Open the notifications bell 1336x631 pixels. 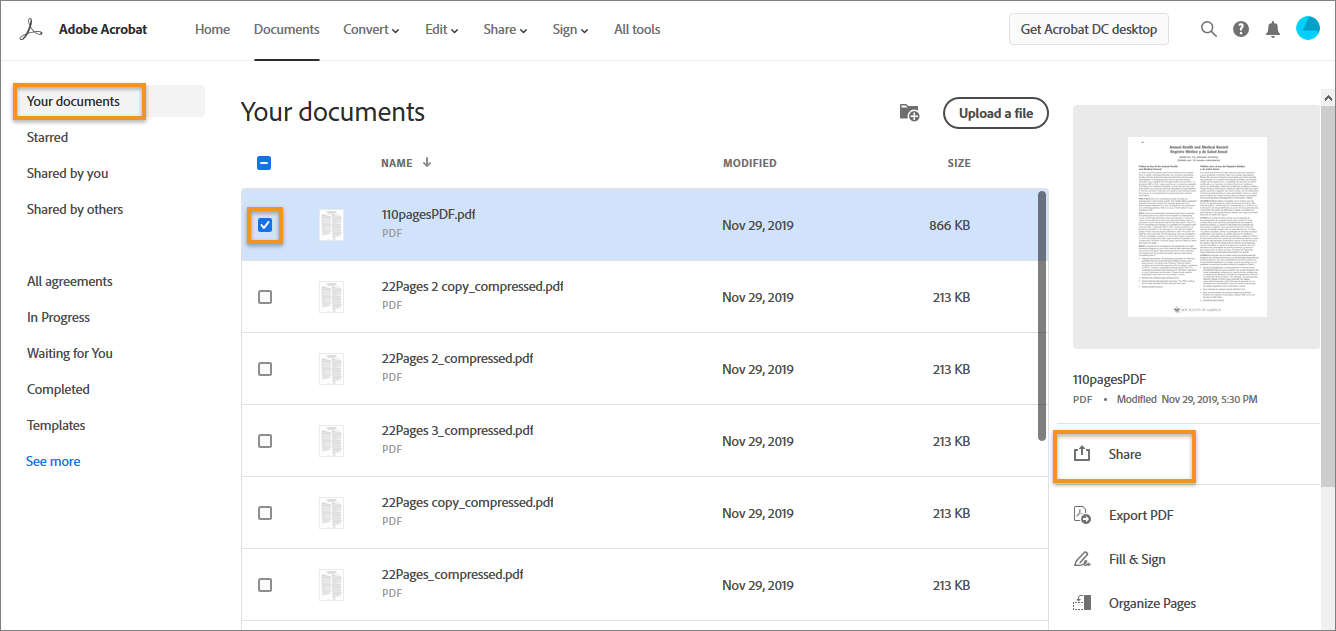1273,29
